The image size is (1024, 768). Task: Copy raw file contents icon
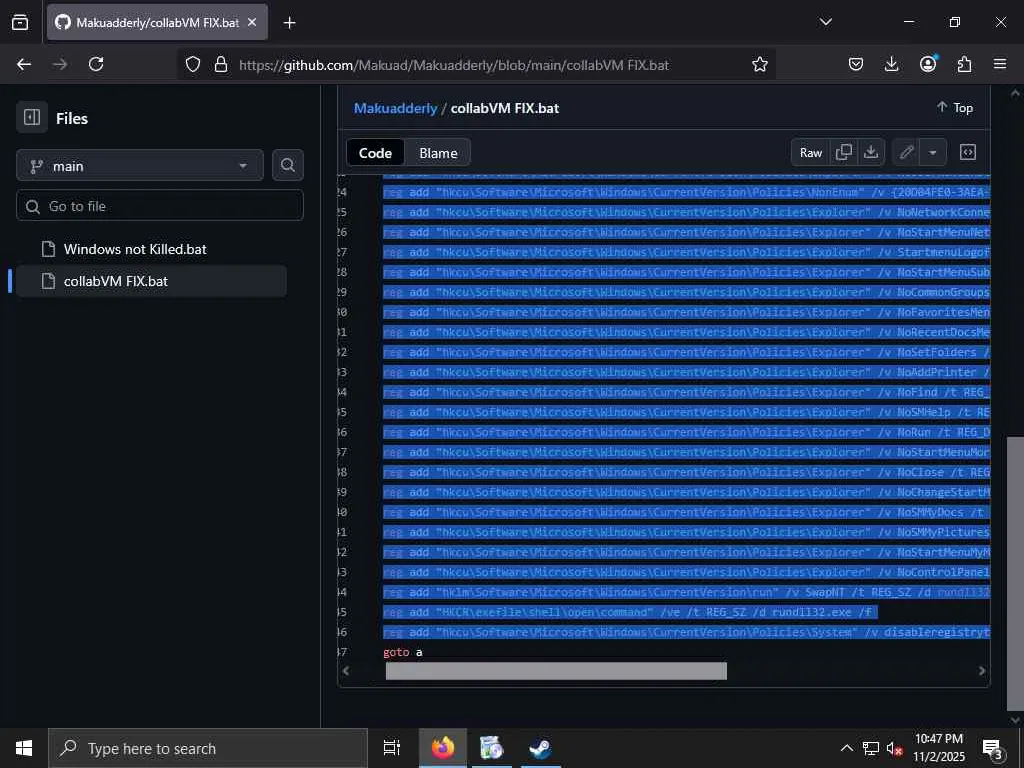pos(844,152)
